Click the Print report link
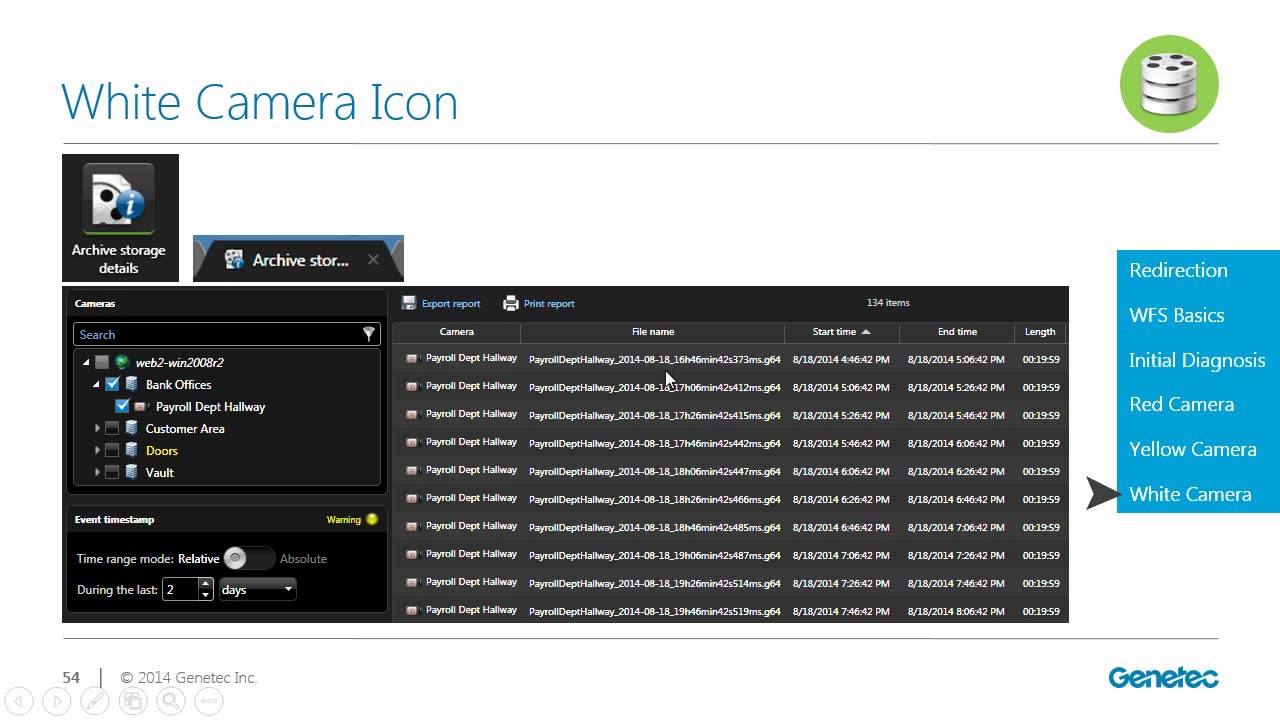Image resolution: width=1280 pixels, height=720 pixels. click(549, 304)
